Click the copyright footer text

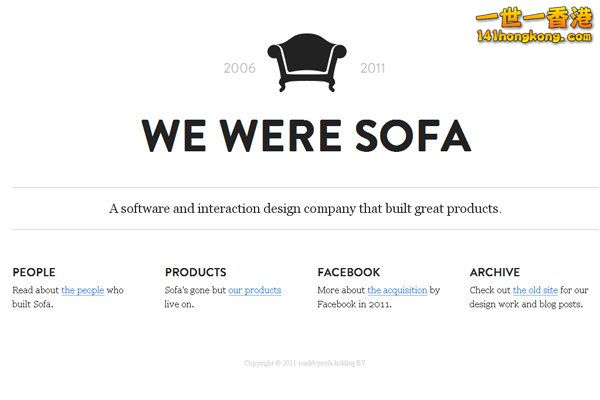(305, 363)
